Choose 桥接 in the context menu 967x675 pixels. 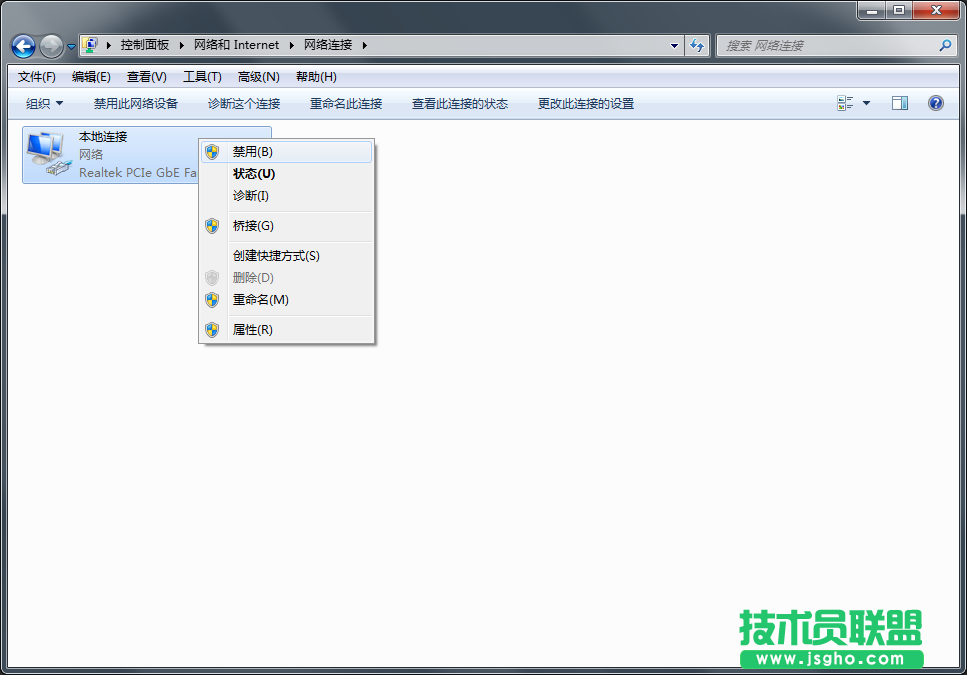(x=253, y=225)
